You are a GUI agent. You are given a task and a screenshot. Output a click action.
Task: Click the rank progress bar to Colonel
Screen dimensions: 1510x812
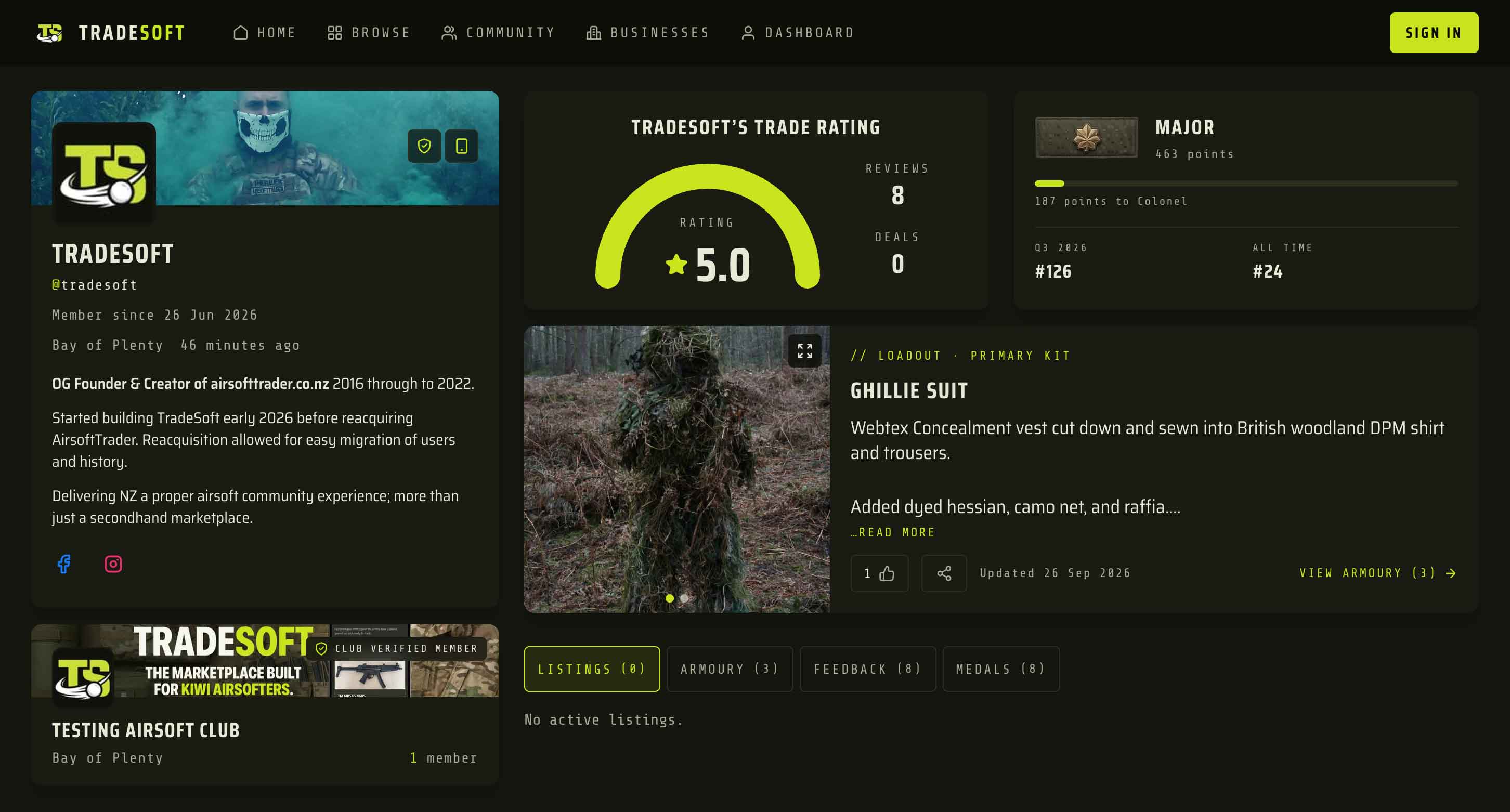point(1246,184)
